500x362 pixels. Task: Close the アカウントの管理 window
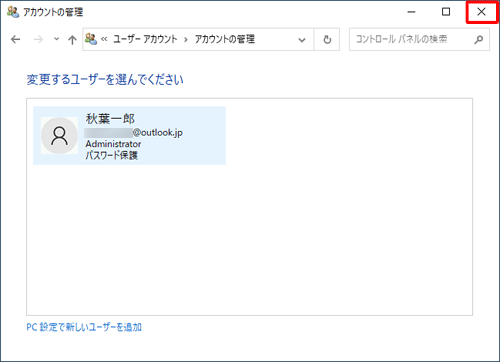pos(481,12)
